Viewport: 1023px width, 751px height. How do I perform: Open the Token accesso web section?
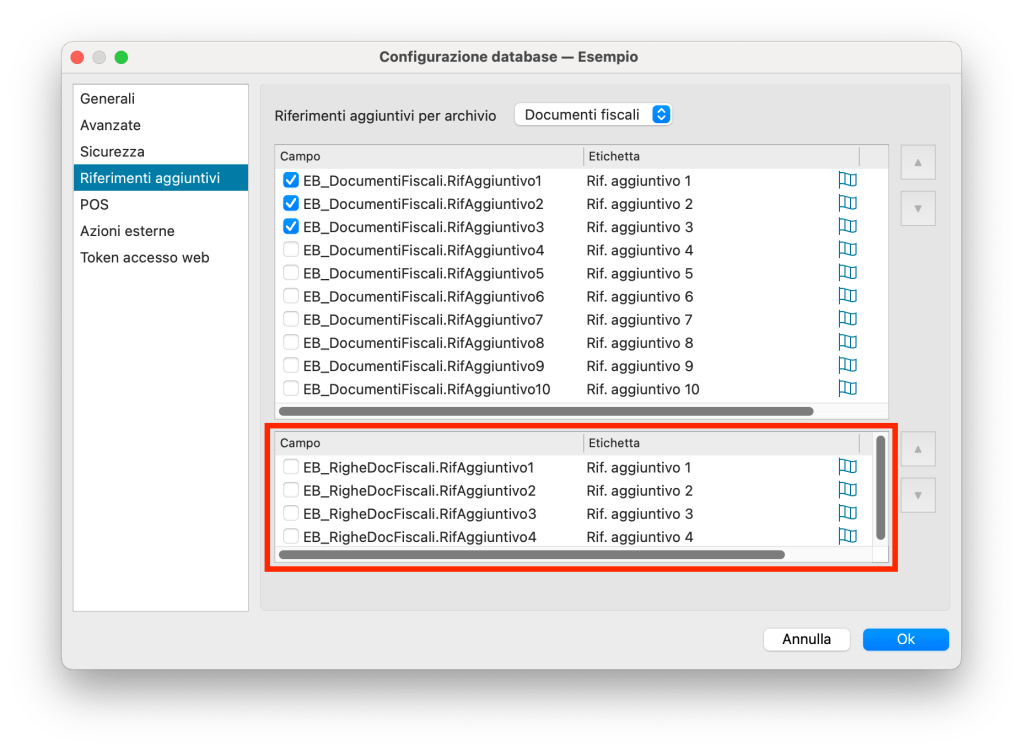145,257
